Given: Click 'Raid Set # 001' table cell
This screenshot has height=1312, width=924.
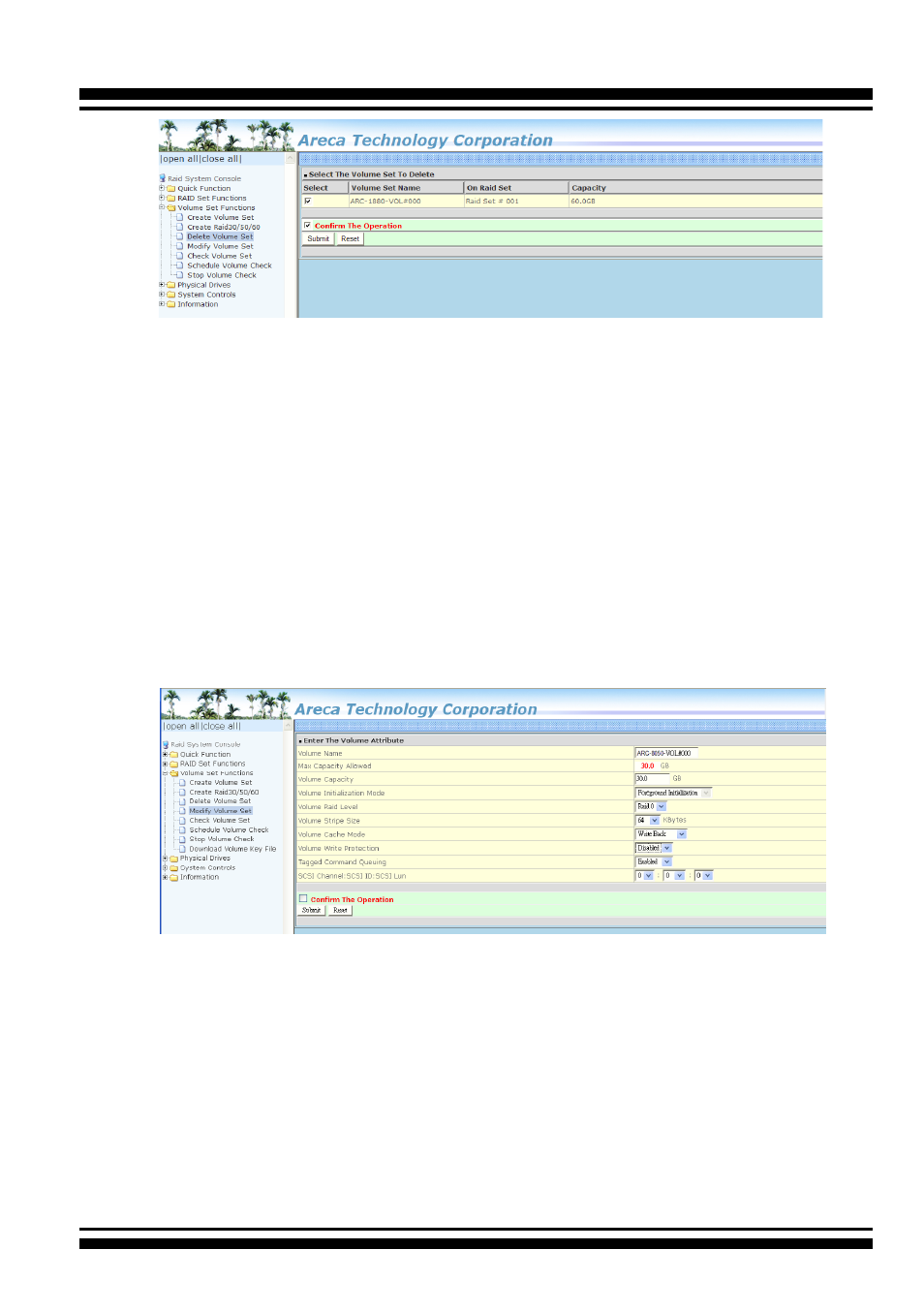Looking at the screenshot, I should point(516,201).
